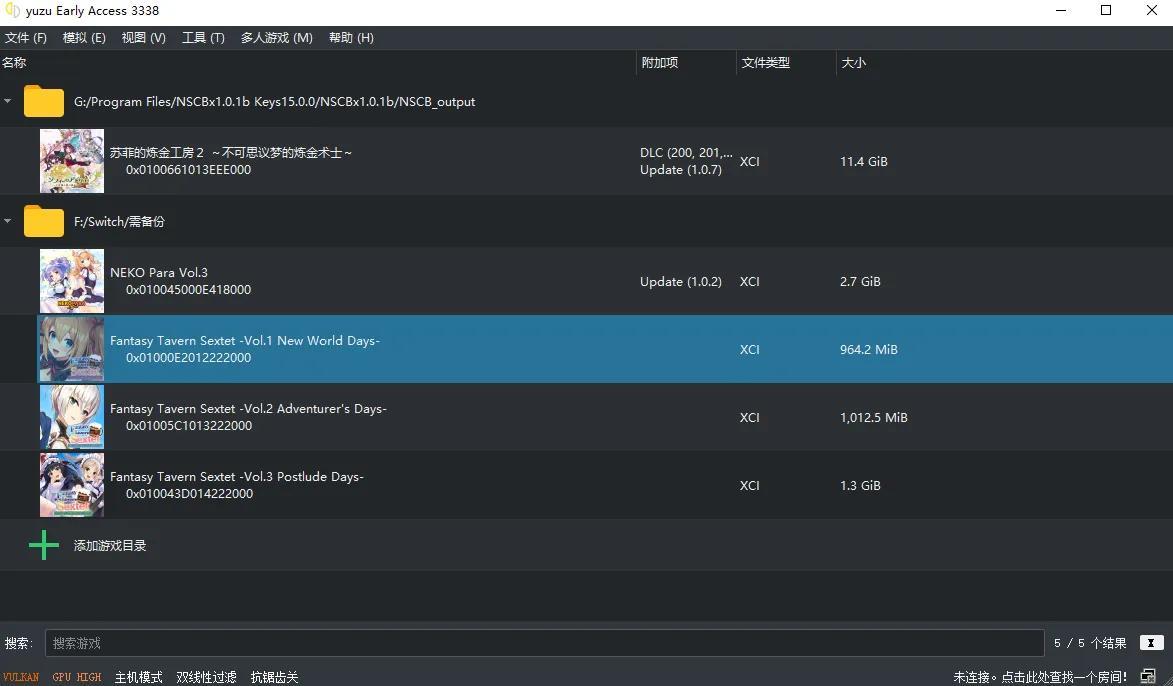Click the Update (1.0.2) add-ons cell

point(681,282)
